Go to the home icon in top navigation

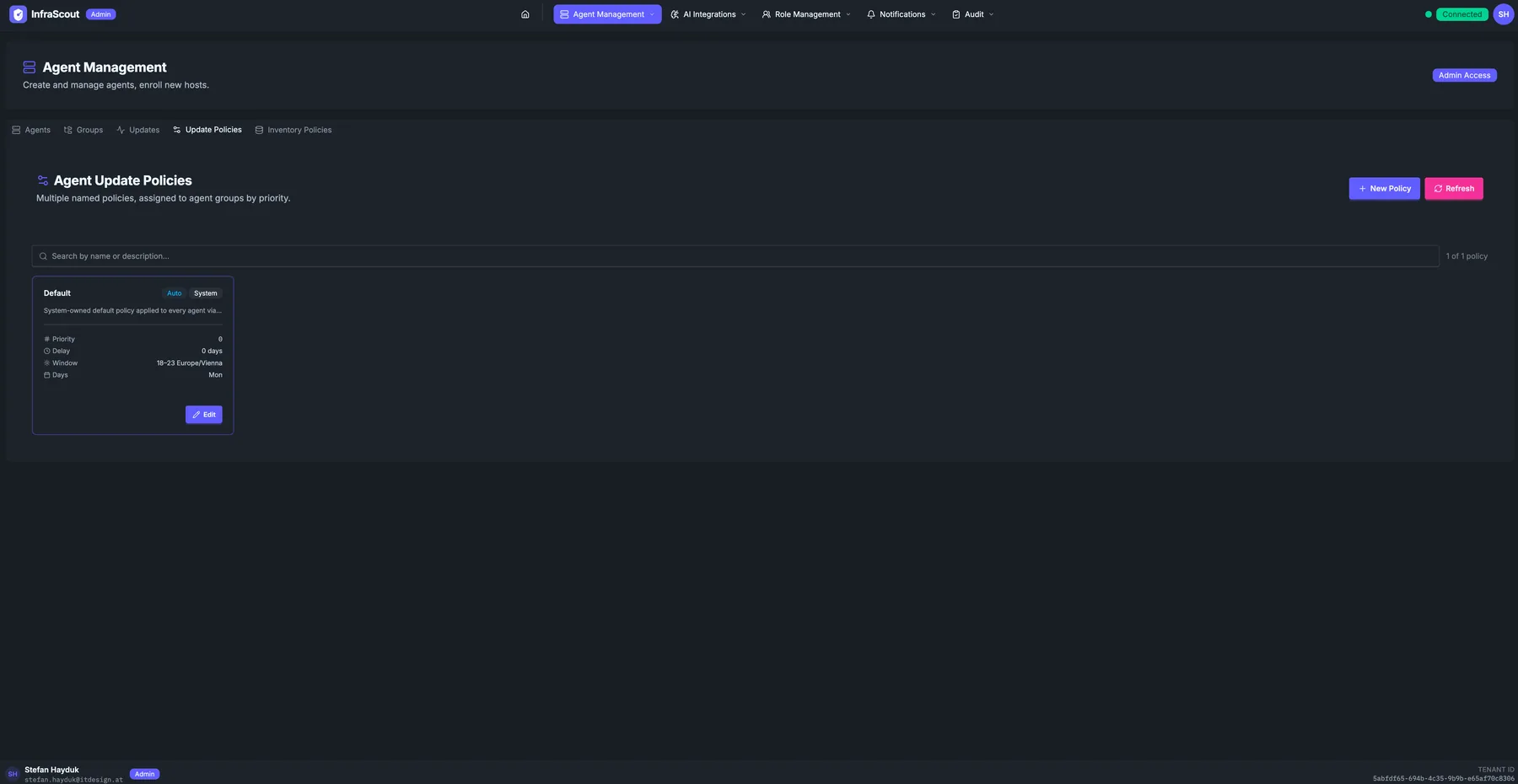tap(525, 14)
